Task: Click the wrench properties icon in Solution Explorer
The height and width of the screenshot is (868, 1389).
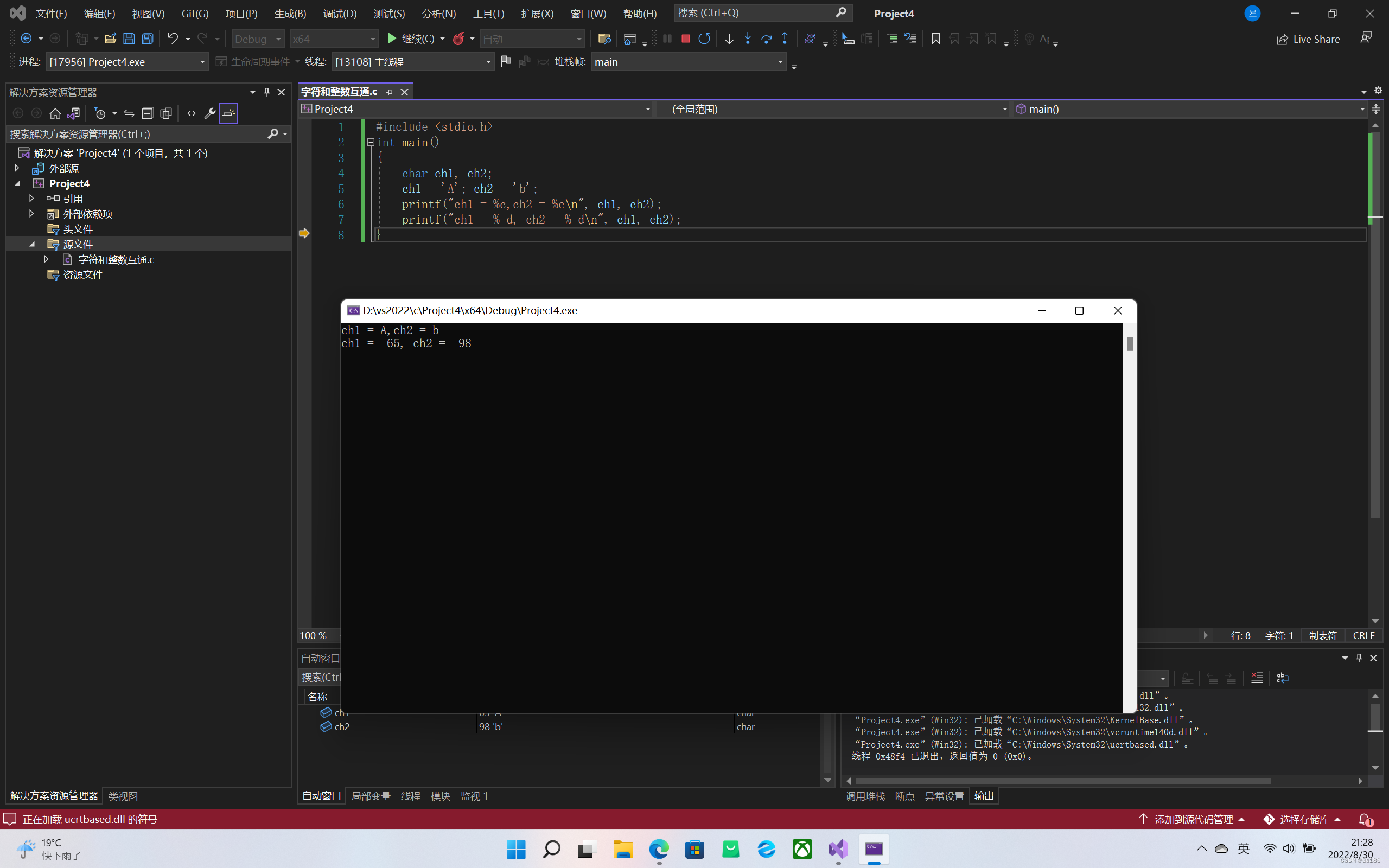Action: (209, 113)
